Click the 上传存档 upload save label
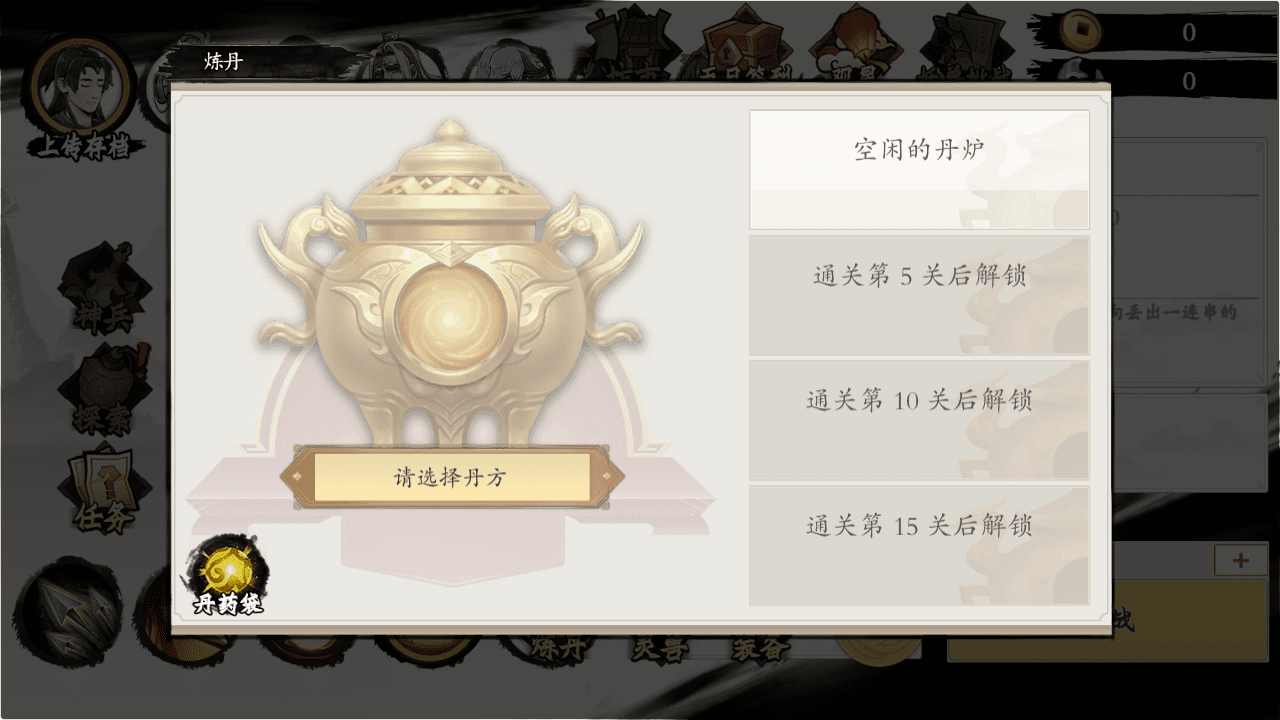Screen dimensions: 1280x720 (84, 147)
